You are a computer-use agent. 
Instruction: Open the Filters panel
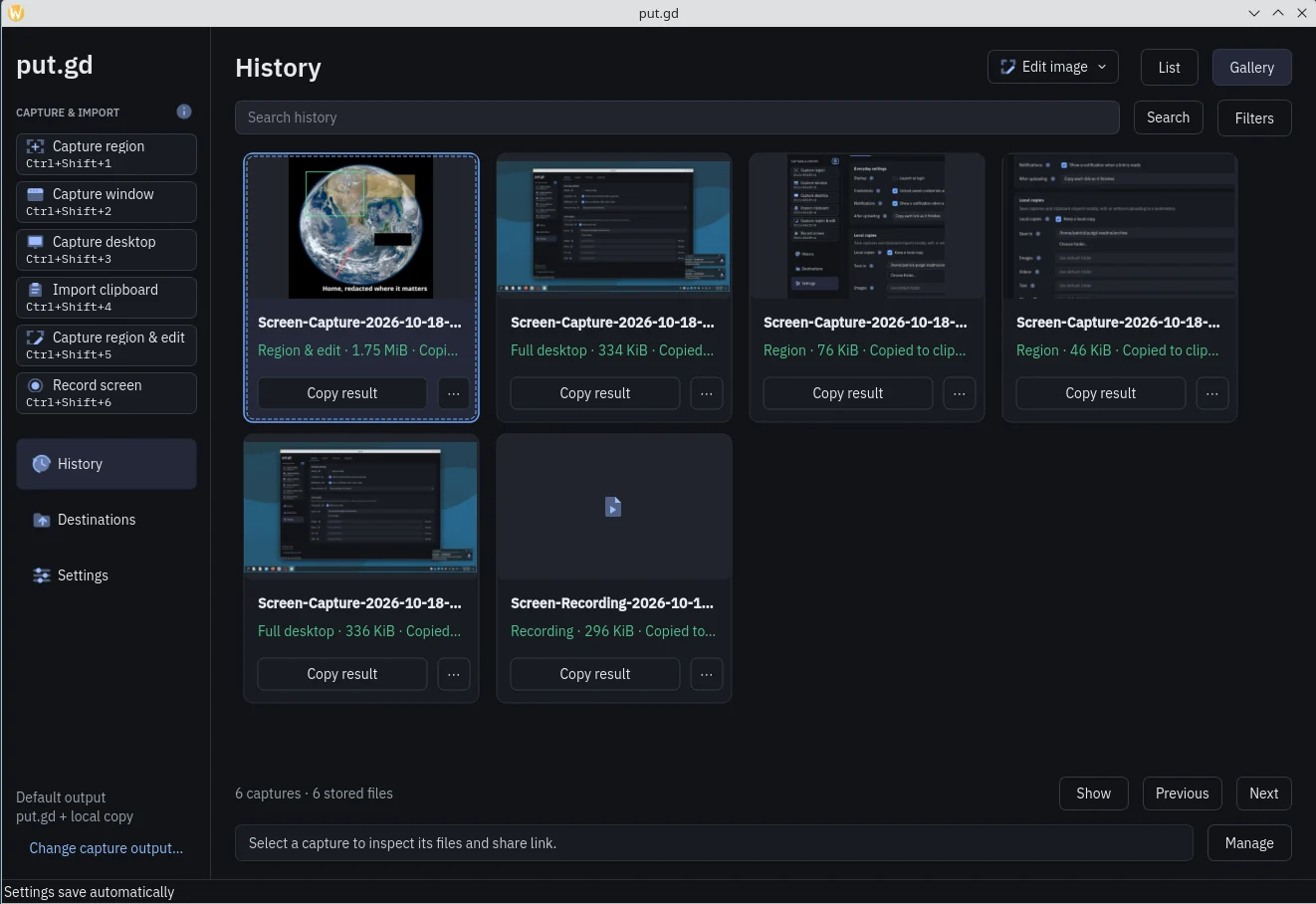click(x=1254, y=117)
